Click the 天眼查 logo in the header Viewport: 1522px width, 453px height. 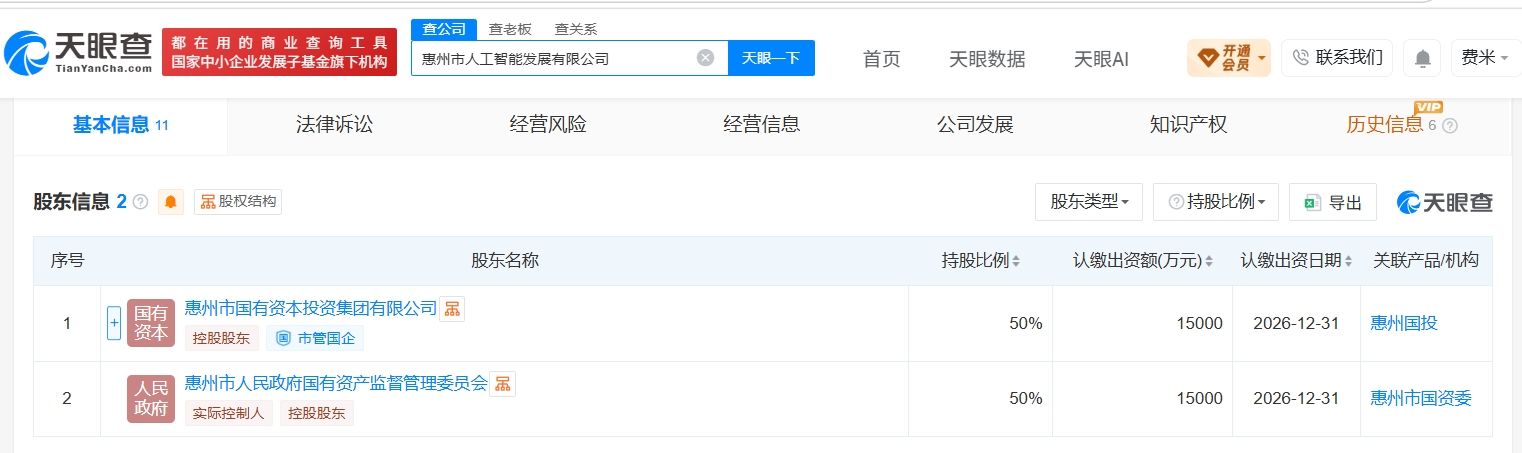click(79, 54)
